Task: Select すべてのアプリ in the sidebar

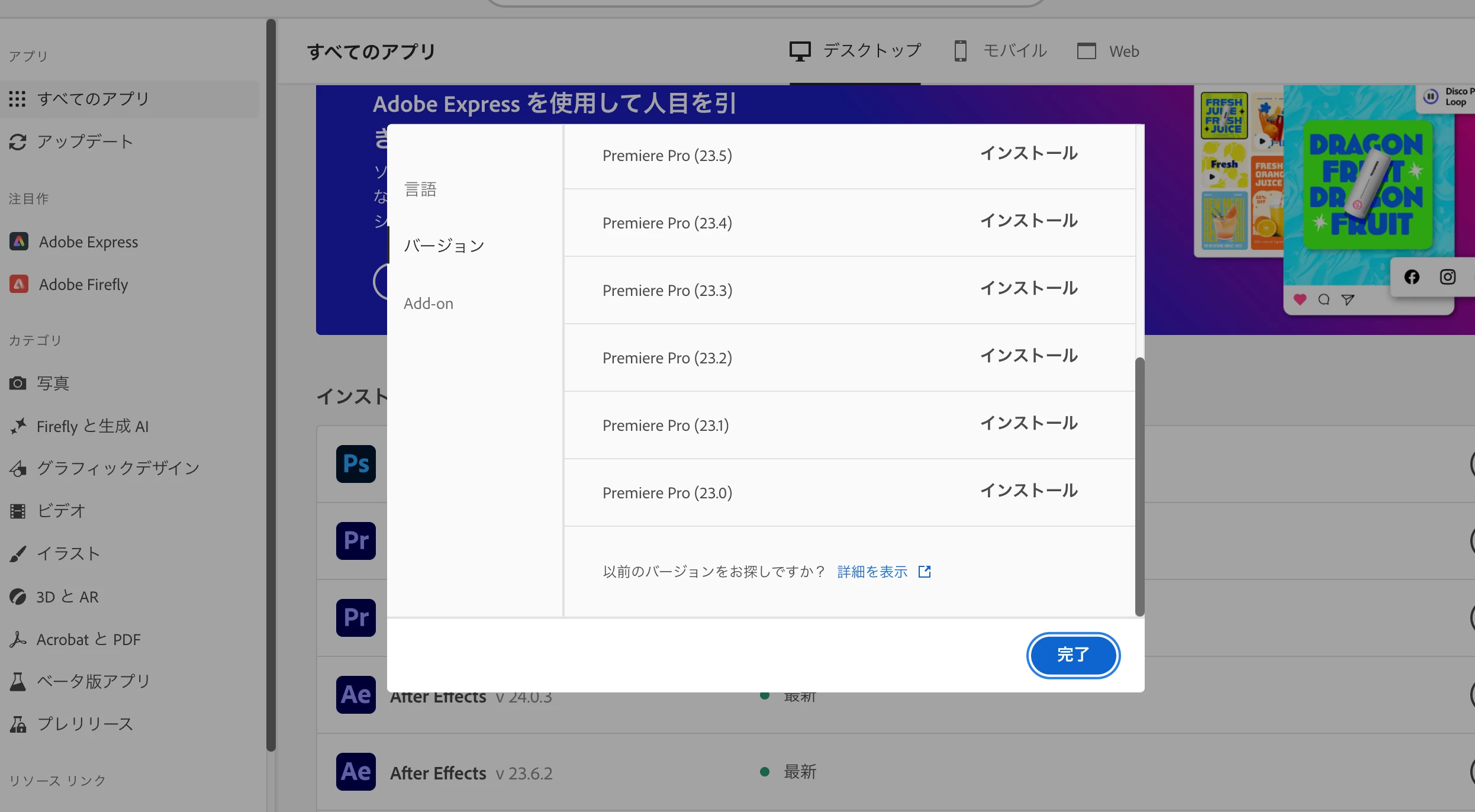Action: pyautogui.click(x=94, y=99)
